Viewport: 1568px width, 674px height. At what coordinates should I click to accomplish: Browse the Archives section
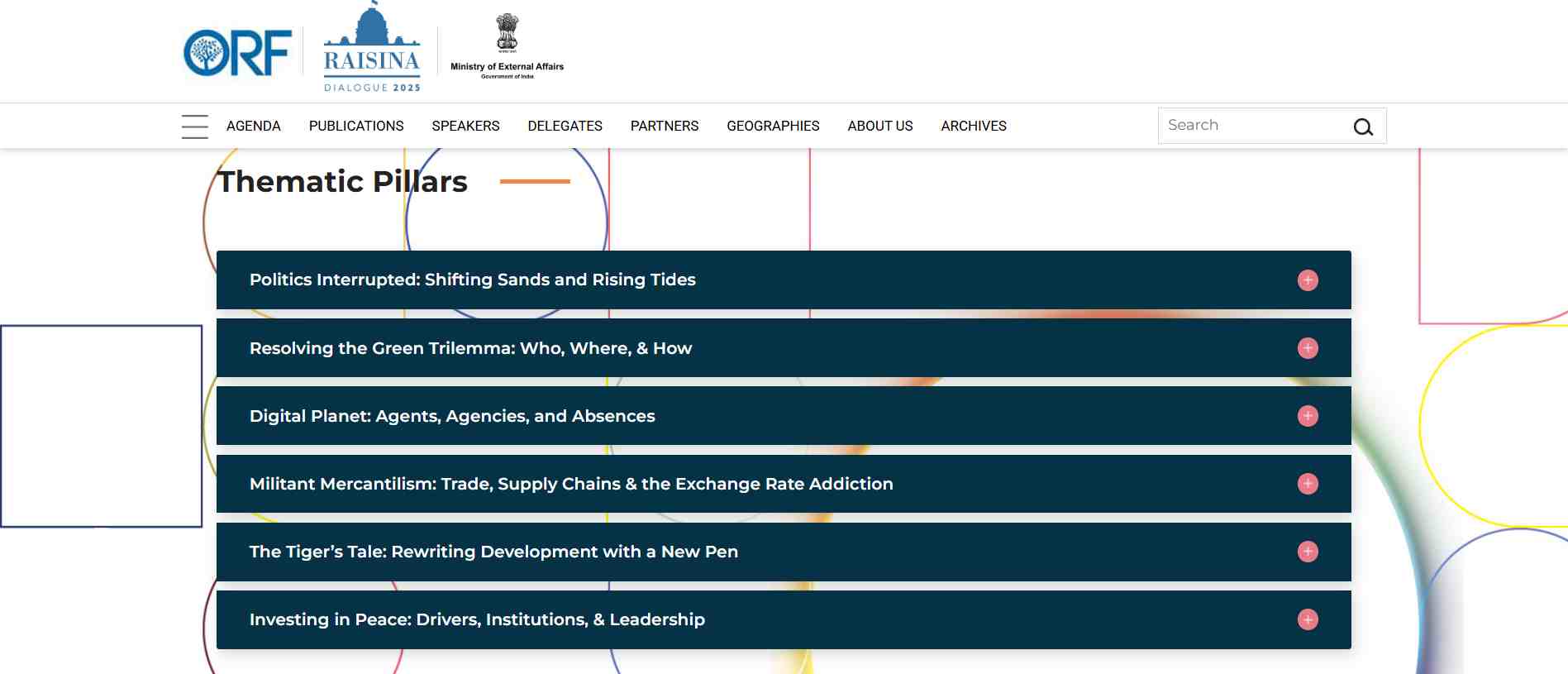(x=973, y=126)
